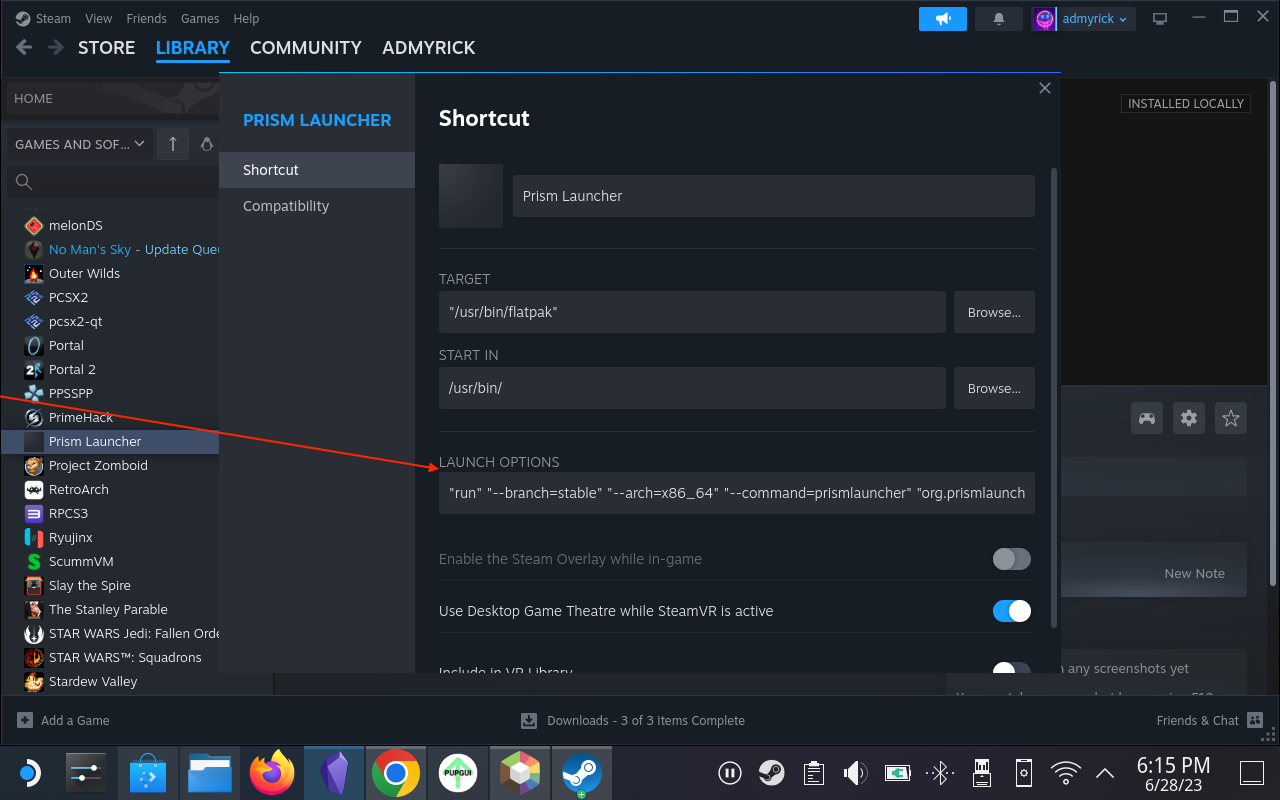Switch to the Compatibility tab

pos(285,205)
